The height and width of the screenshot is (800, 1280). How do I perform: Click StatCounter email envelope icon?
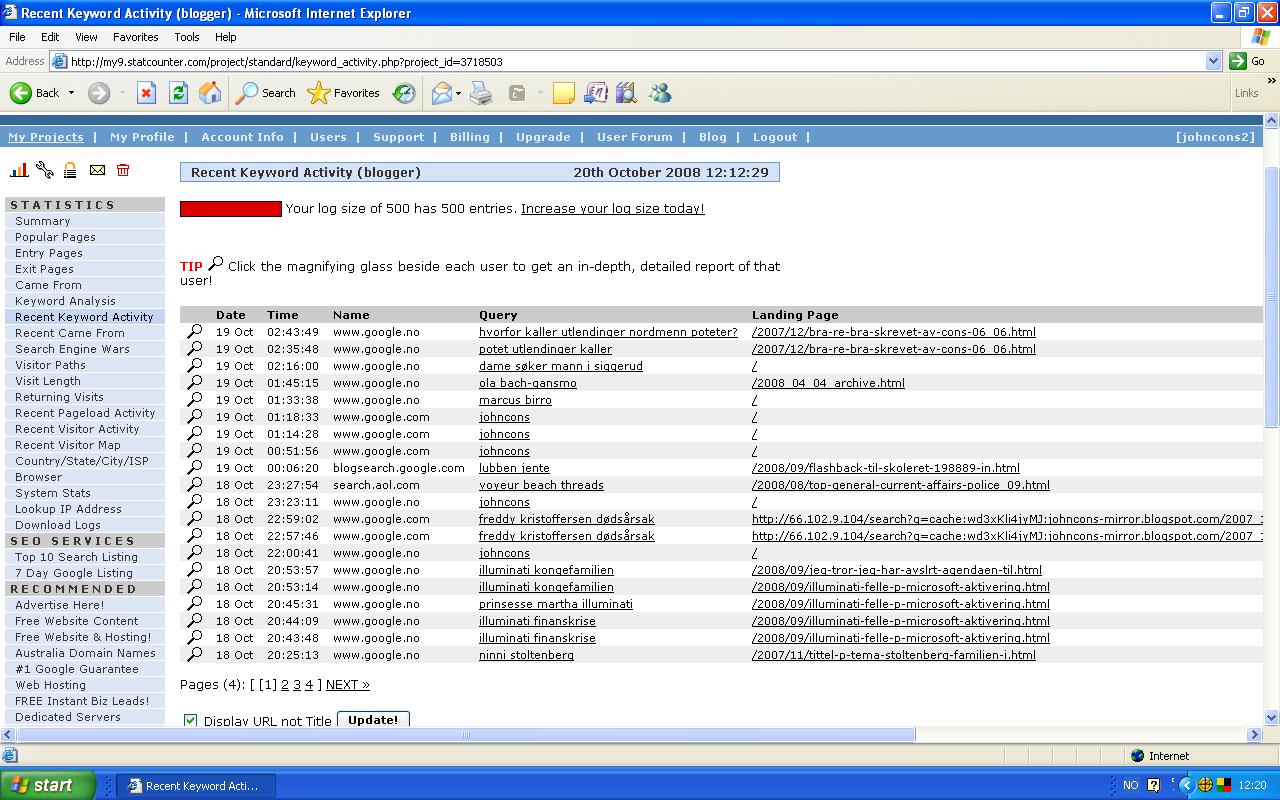[97, 170]
